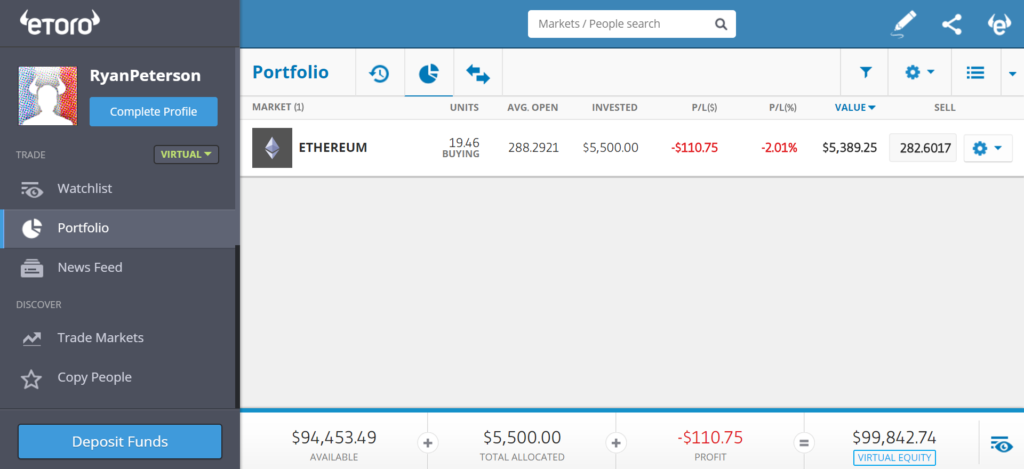
Task: Click the Portfolio pie icon in sidebar
Action: (x=31, y=229)
